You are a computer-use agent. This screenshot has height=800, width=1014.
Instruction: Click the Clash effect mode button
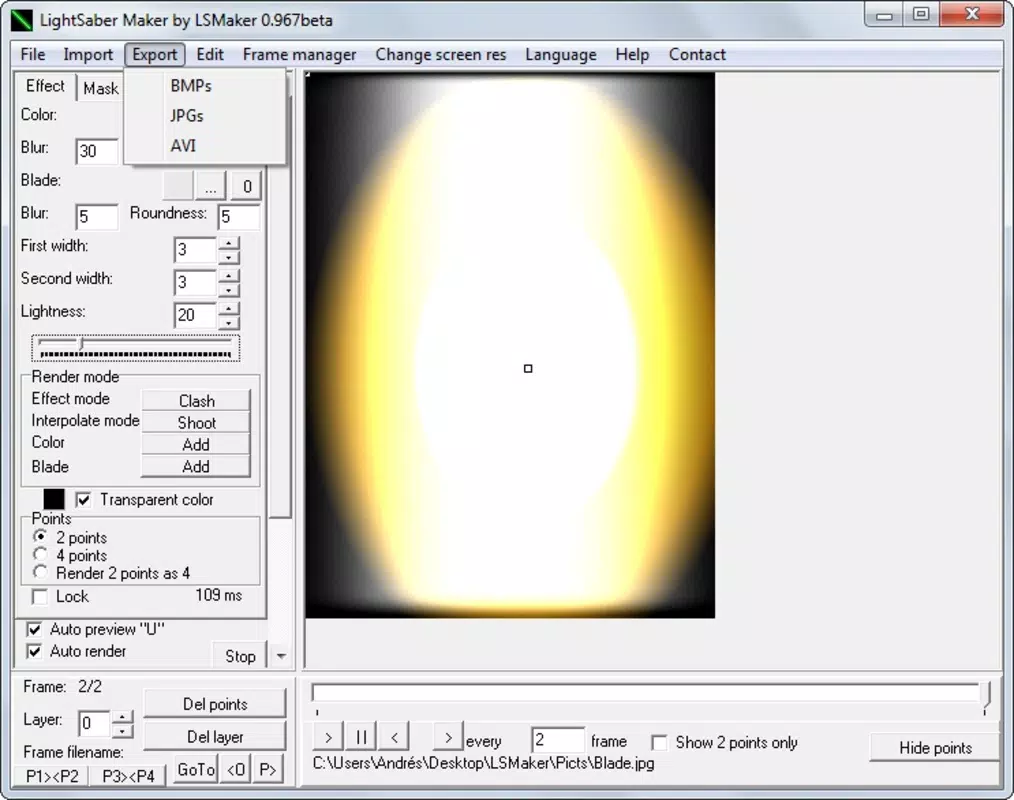click(x=196, y=401)
